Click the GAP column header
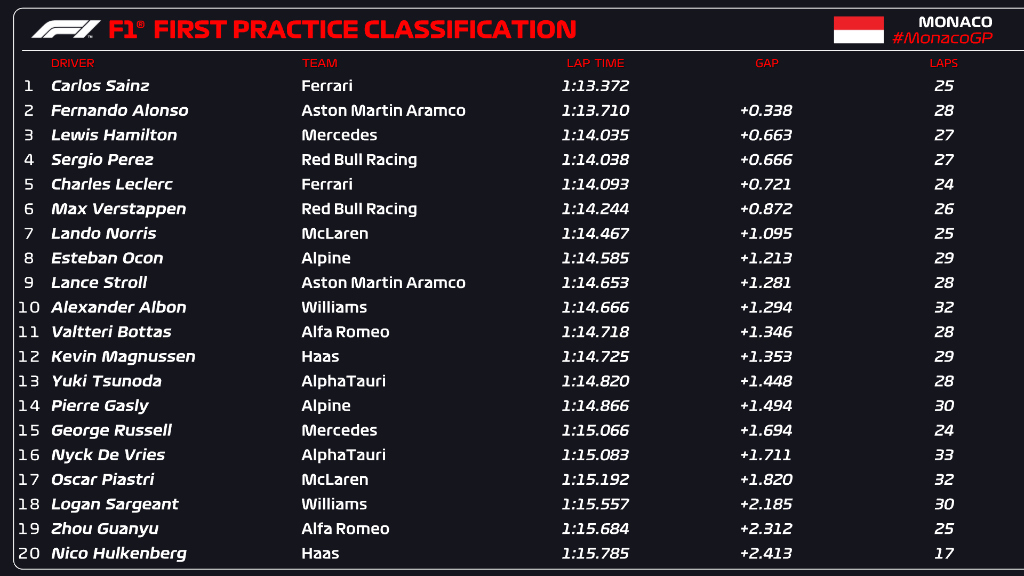Image resolution: width=1024 pixels, height=576 pixels. pos(767,63)
